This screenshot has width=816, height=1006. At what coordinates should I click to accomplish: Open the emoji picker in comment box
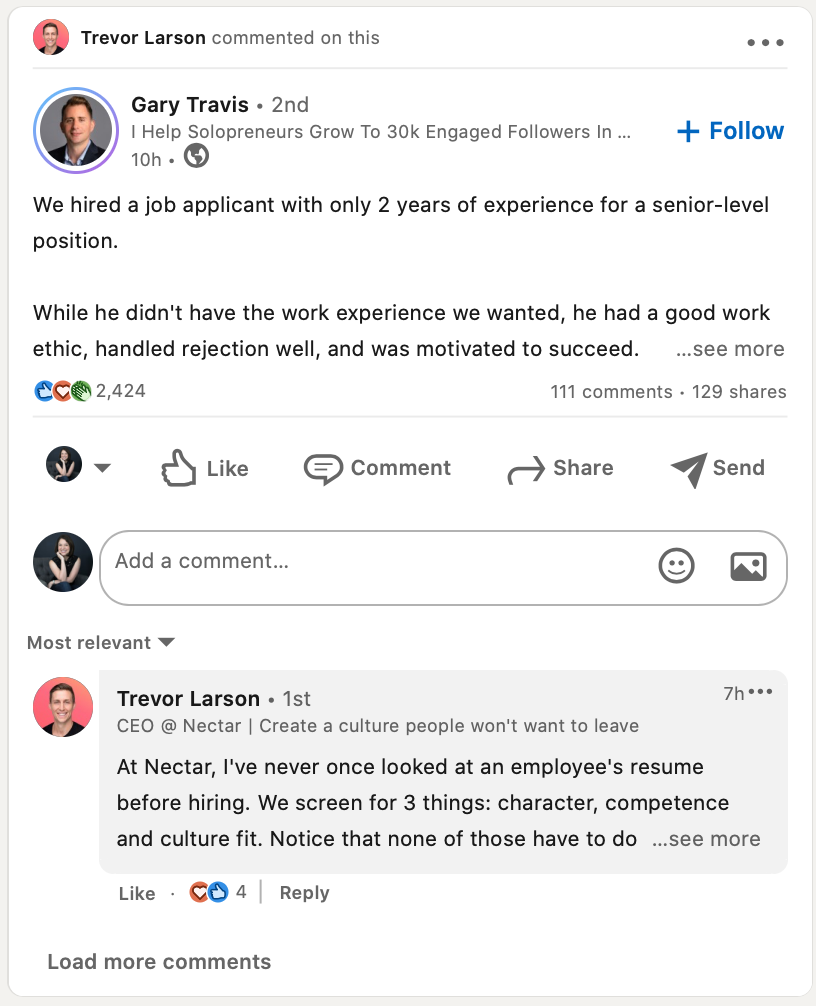(x=676, y=566)
